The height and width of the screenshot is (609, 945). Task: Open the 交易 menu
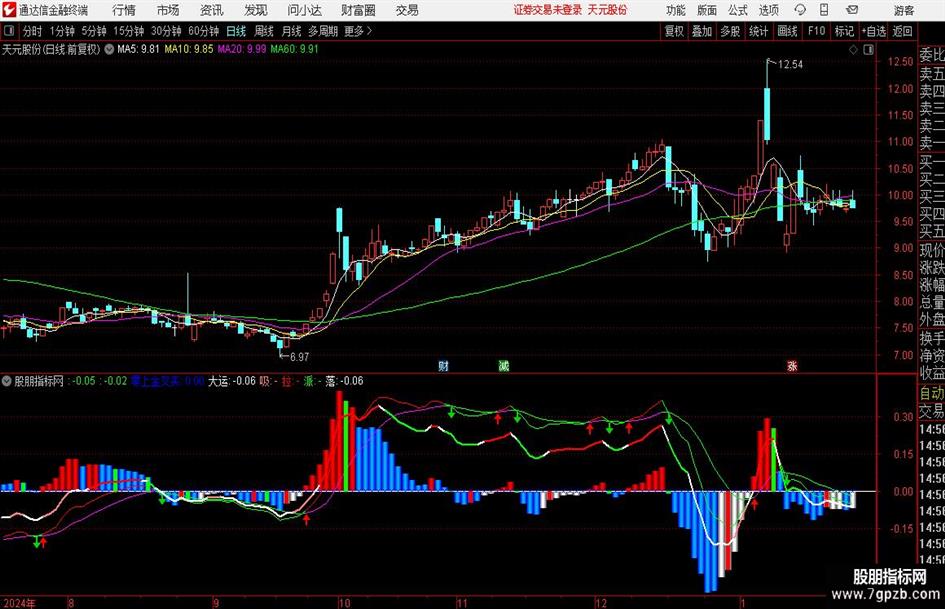coord(407,10)
